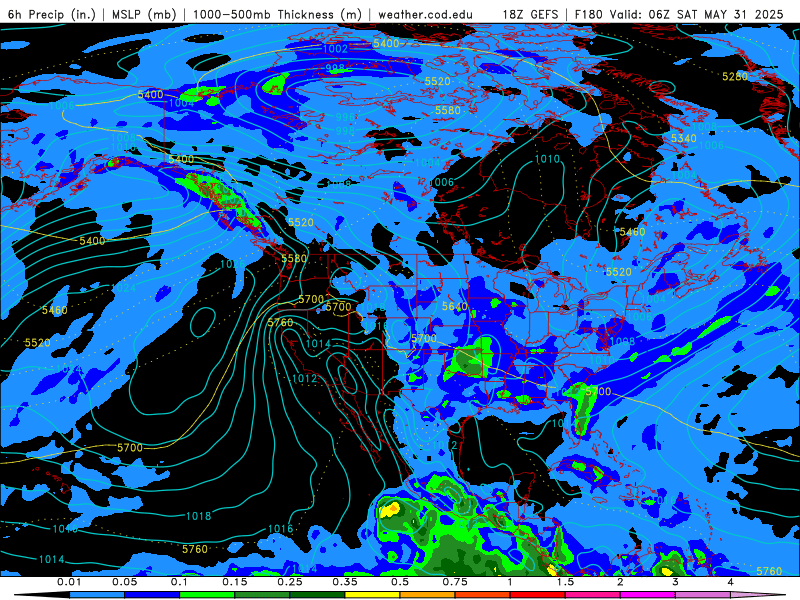Viewport: 800px width, 600px height.
Task: Click the 1026 isobar label off the Pacific coast
Action: click(233, 264)
